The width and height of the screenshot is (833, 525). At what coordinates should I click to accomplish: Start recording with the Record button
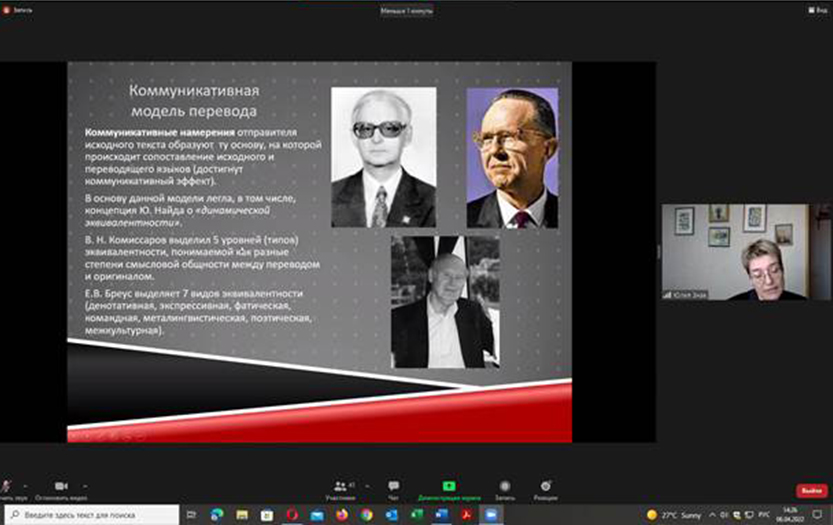tap(504, 487)
